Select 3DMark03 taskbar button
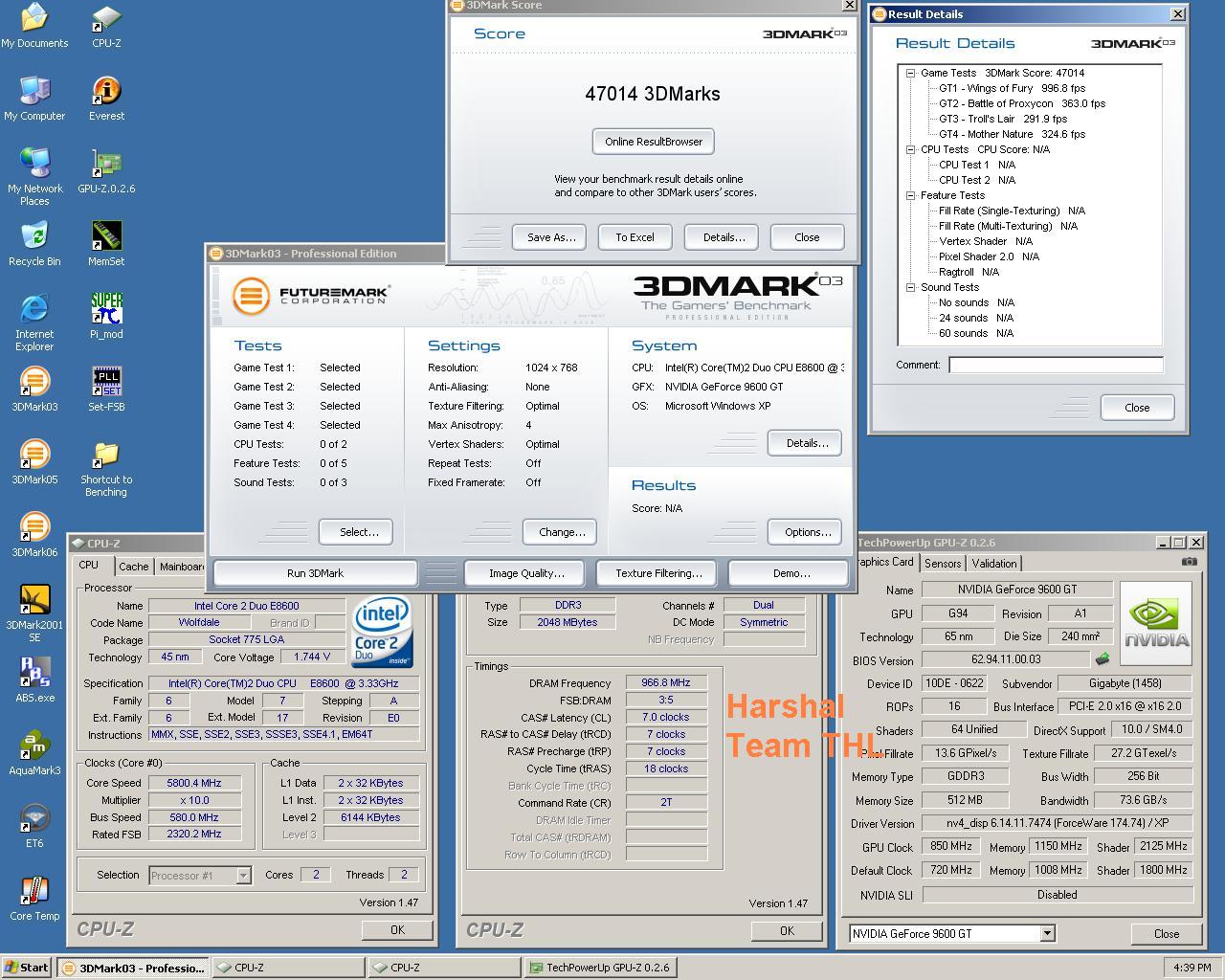This screenshot has width=1225, height=980. tap(133, 968)
